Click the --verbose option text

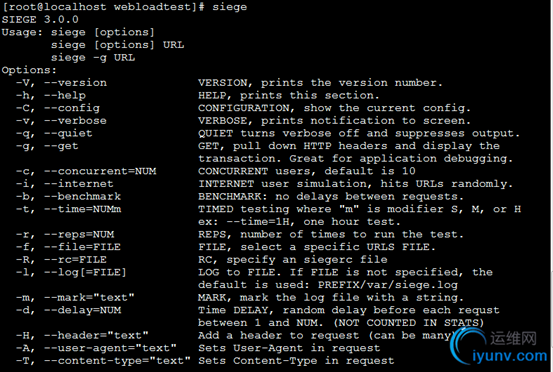(75, 121)
